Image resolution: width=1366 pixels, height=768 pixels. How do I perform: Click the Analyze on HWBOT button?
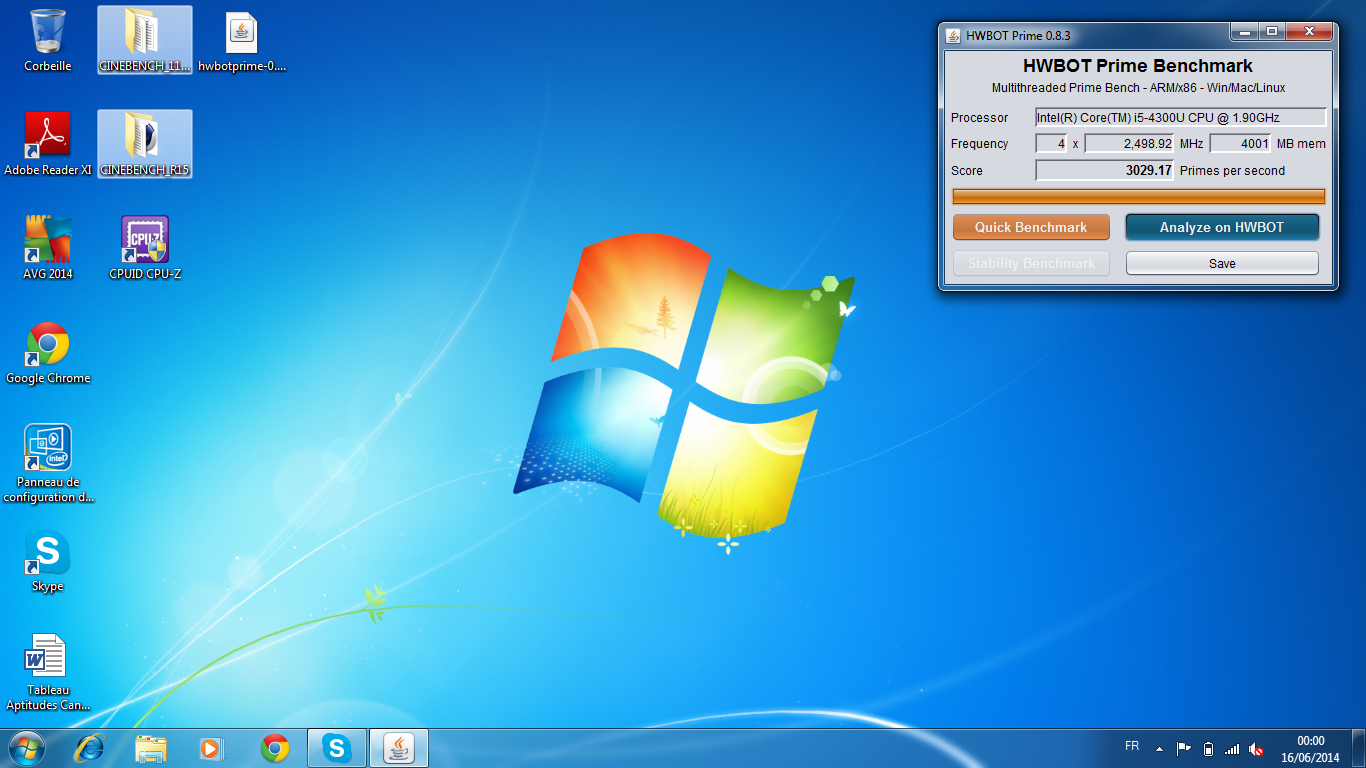pyautogui.click(x=1222, y=227)
